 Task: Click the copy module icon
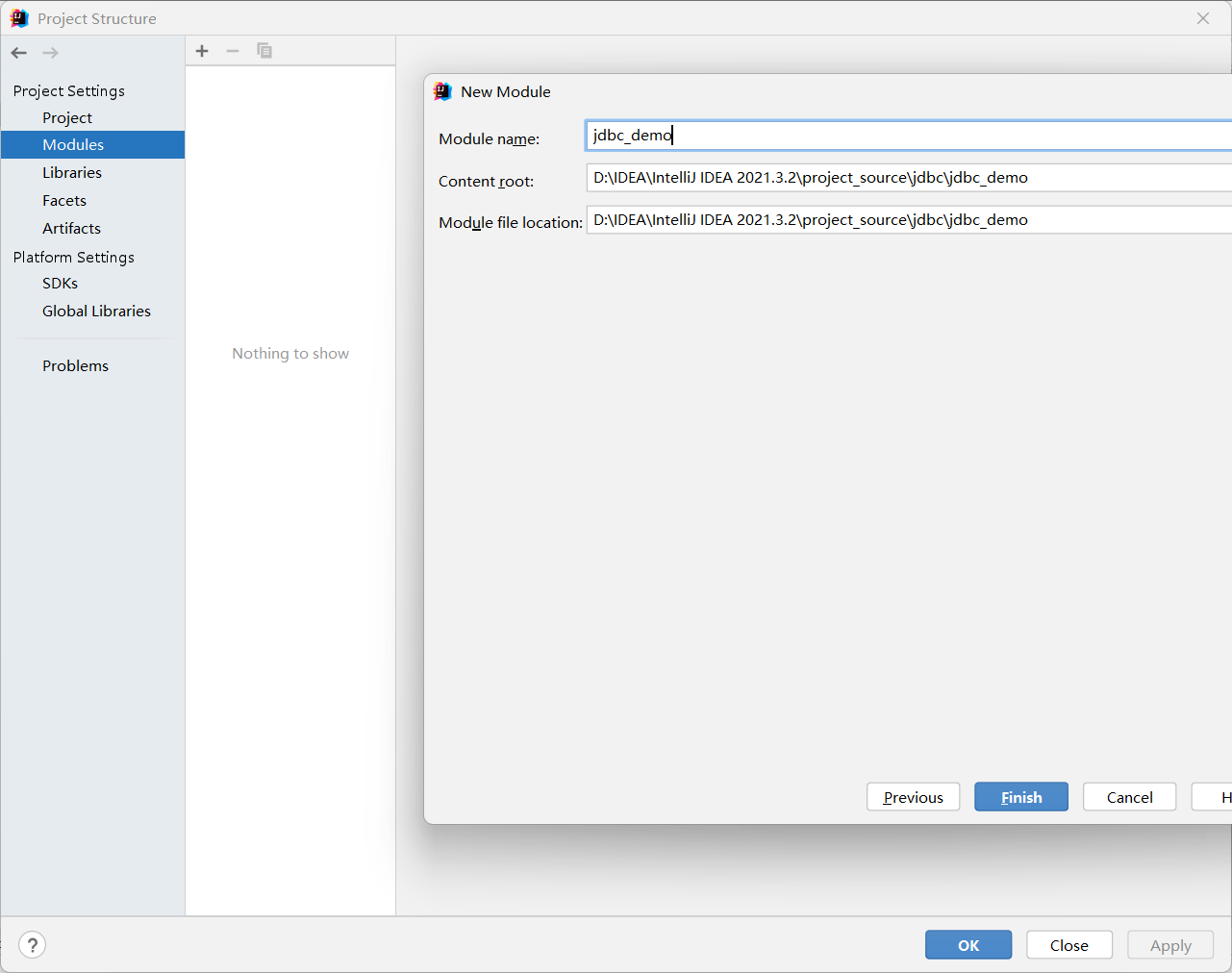pyautogui.click(x=264, y=51)
